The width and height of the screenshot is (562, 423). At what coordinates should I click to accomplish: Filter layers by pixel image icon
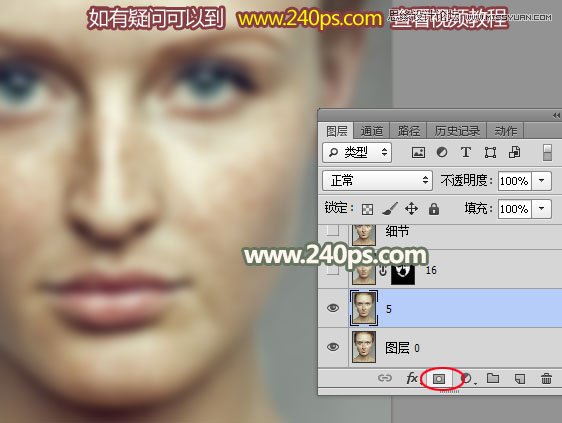coord(418,153)
